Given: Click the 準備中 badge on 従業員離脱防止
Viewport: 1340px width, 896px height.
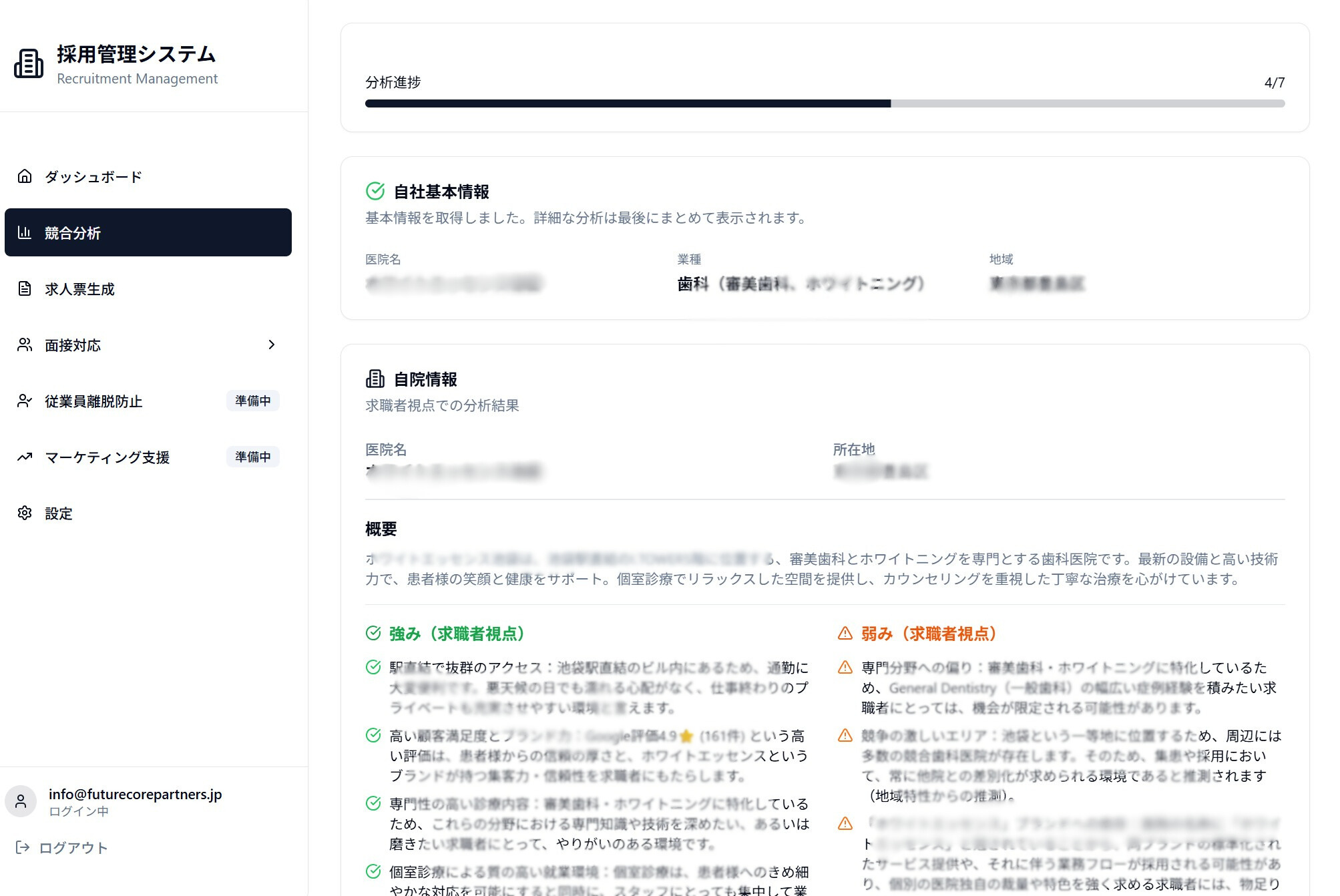Looking at the screenshot, I should (253, 401).
